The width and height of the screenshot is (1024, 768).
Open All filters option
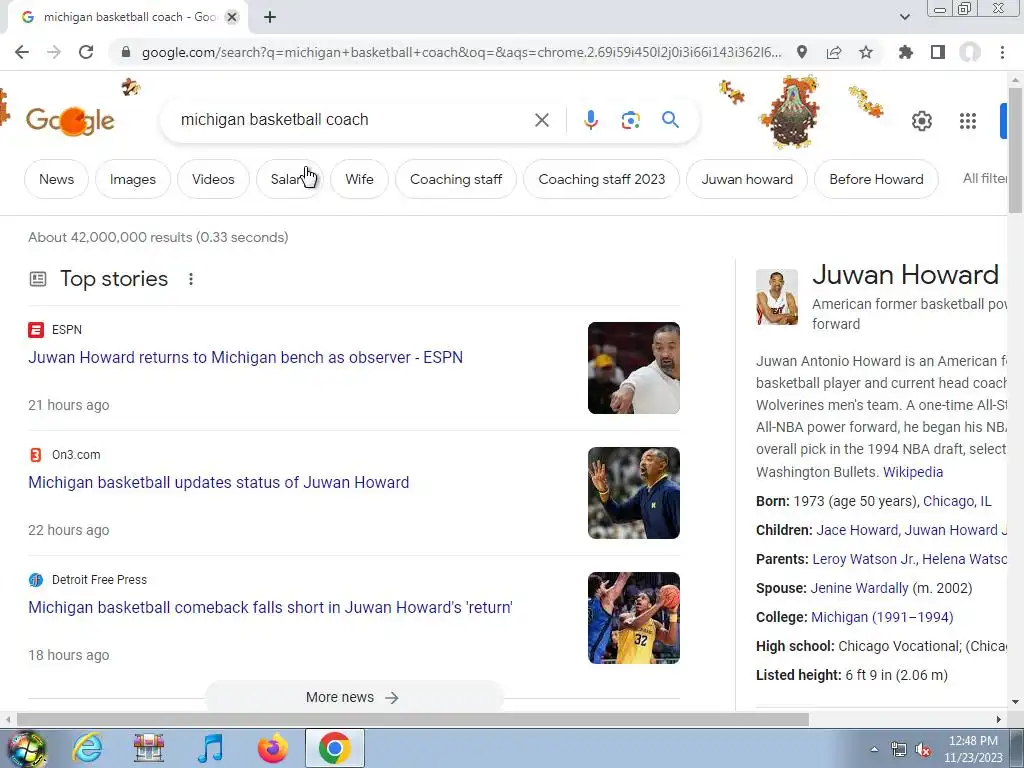[x=984, y=178]
